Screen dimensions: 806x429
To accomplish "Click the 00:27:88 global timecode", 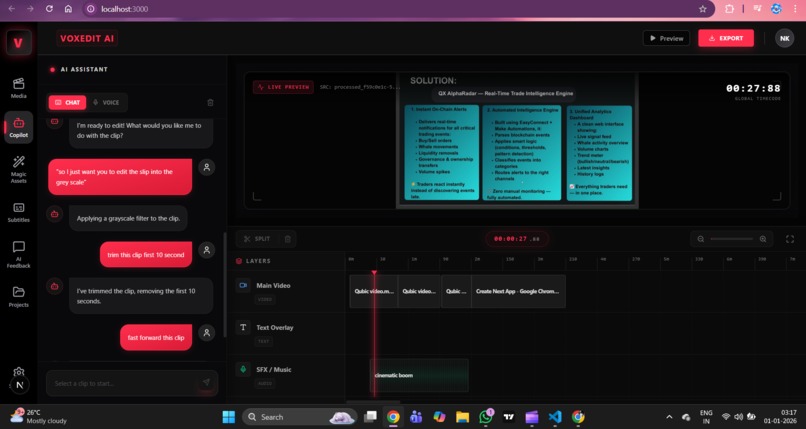I will tap(753, 88).
